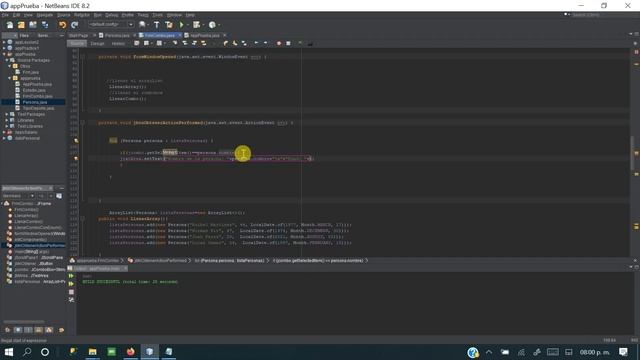This screenshot has height=360, width=640.
Task: Open the Run Project dropdown arrow
Action: 187,25
